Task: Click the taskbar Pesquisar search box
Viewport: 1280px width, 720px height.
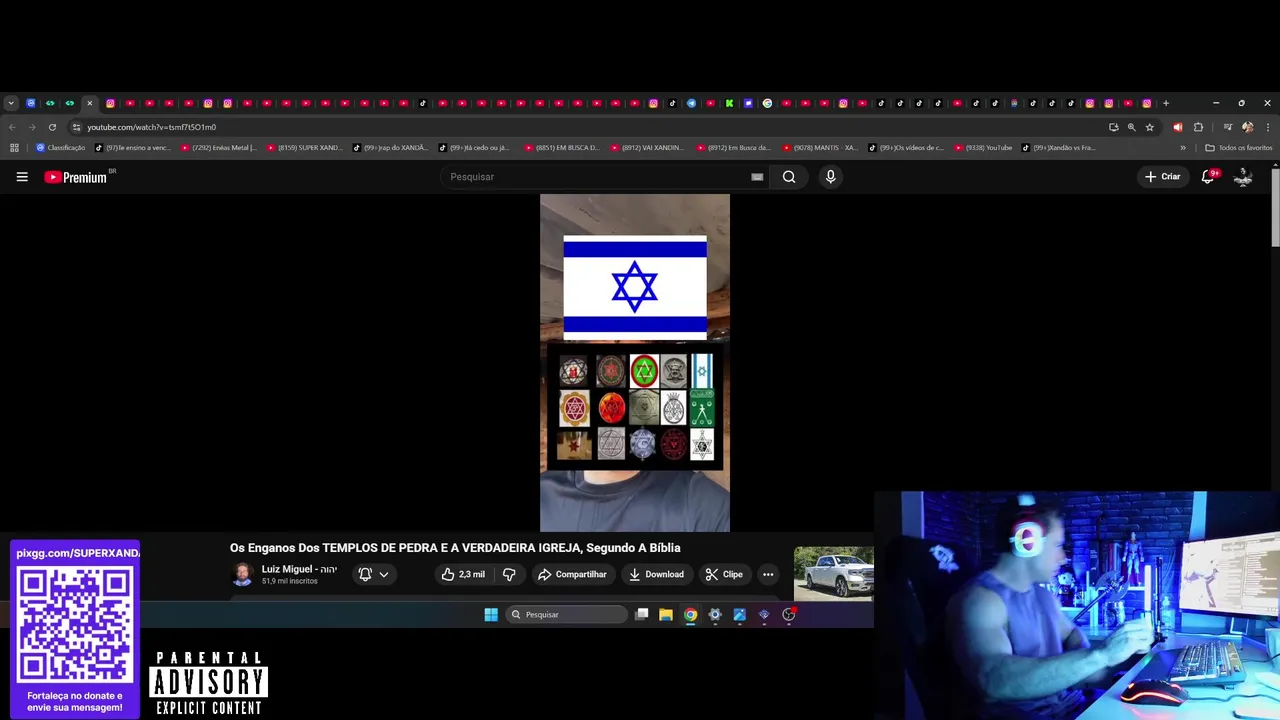Action: (566, 615)
